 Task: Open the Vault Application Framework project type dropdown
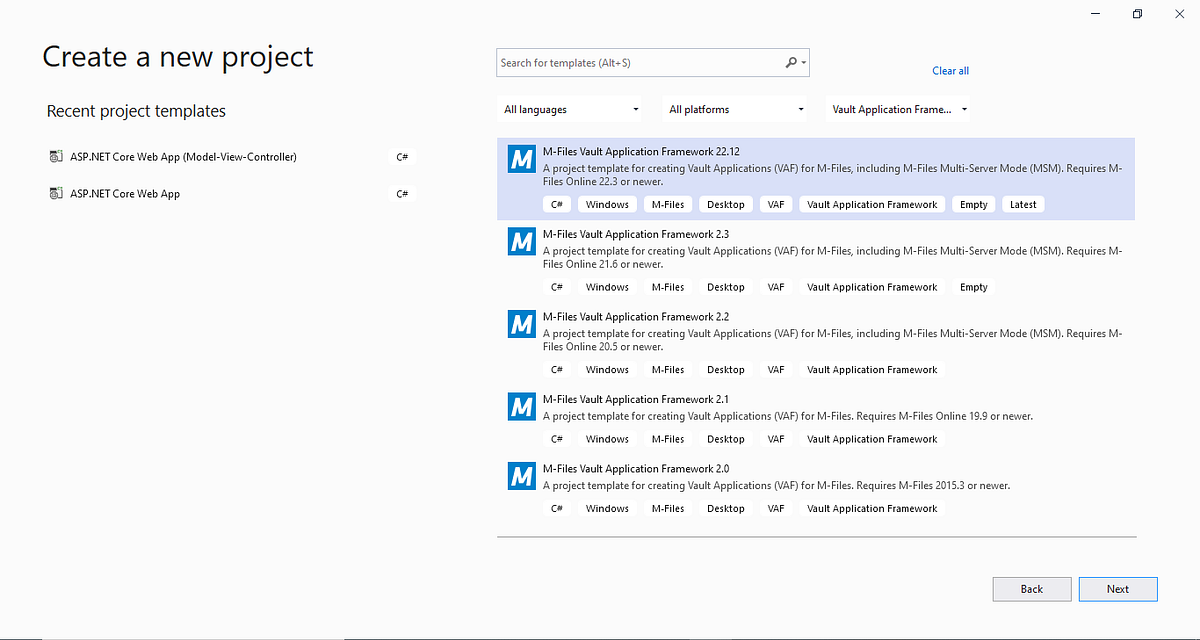tap(897, 108)
